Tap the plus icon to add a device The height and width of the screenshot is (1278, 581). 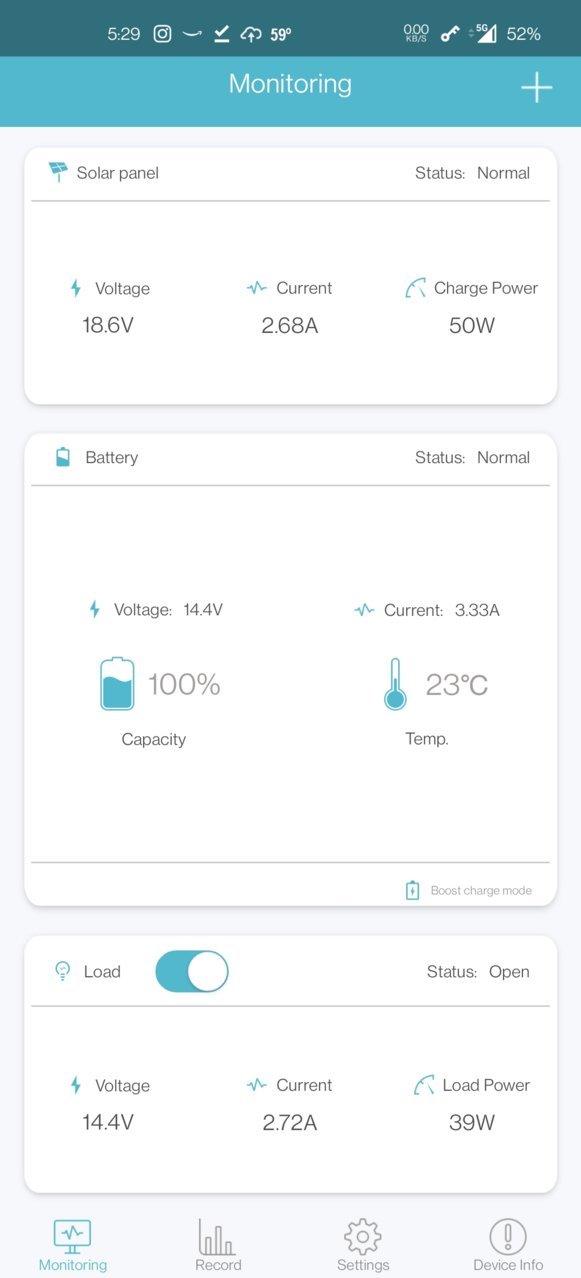[536, 87]
